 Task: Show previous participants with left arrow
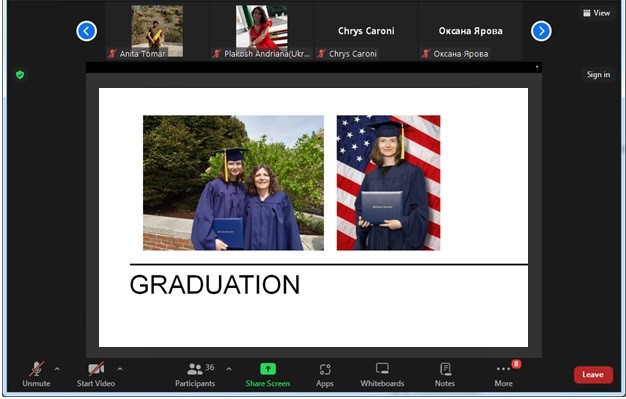point(87,31)
